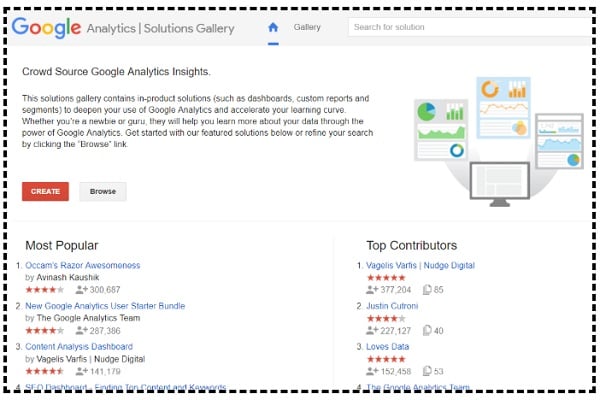
Task: Click users icon beside 377,204
Action: pyautogui.click(x=372, y=290)
